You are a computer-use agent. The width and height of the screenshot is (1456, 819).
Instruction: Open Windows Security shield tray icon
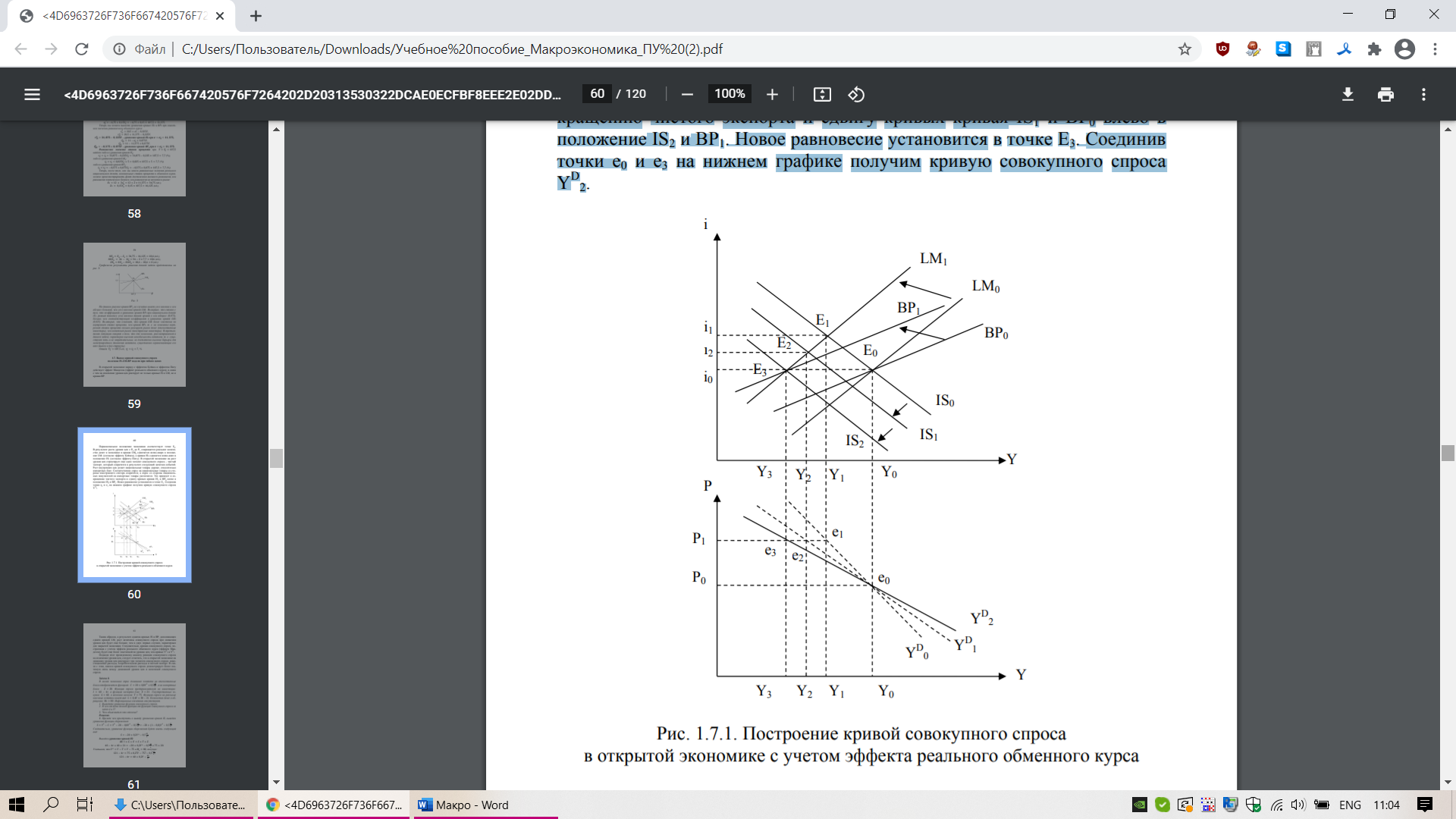(x=1253, y=805)
